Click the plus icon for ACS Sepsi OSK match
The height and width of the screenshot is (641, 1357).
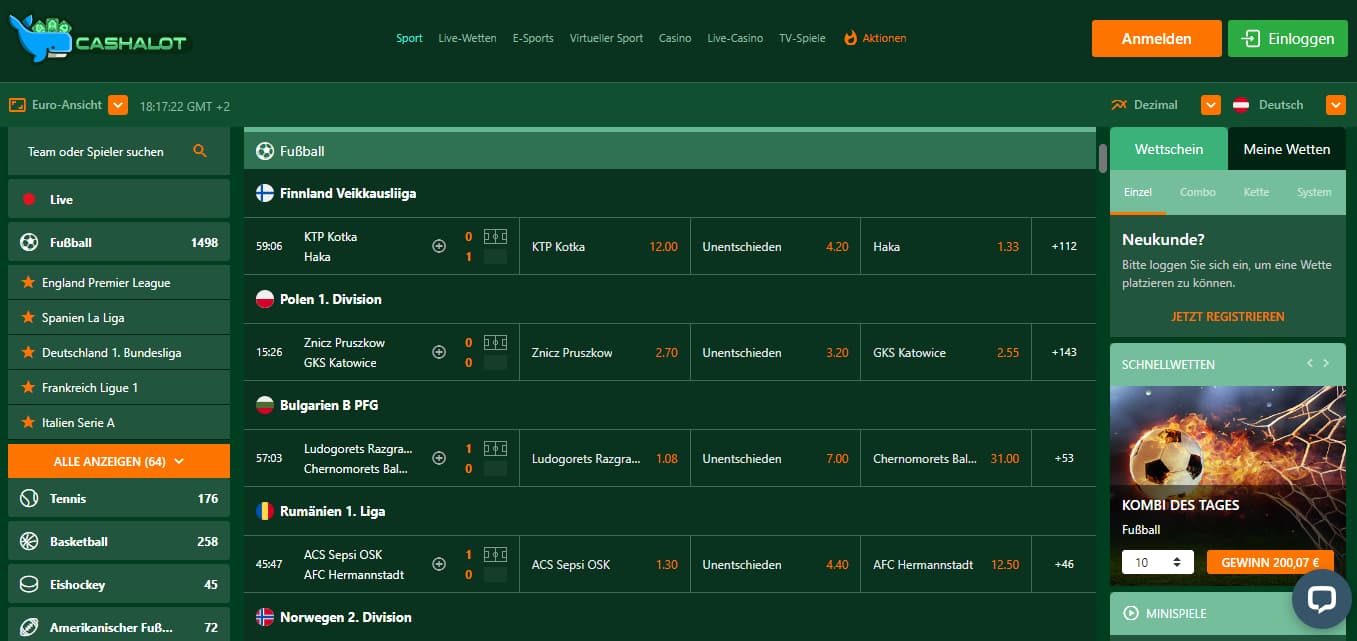pyautogui.click(x=439, y=564)
